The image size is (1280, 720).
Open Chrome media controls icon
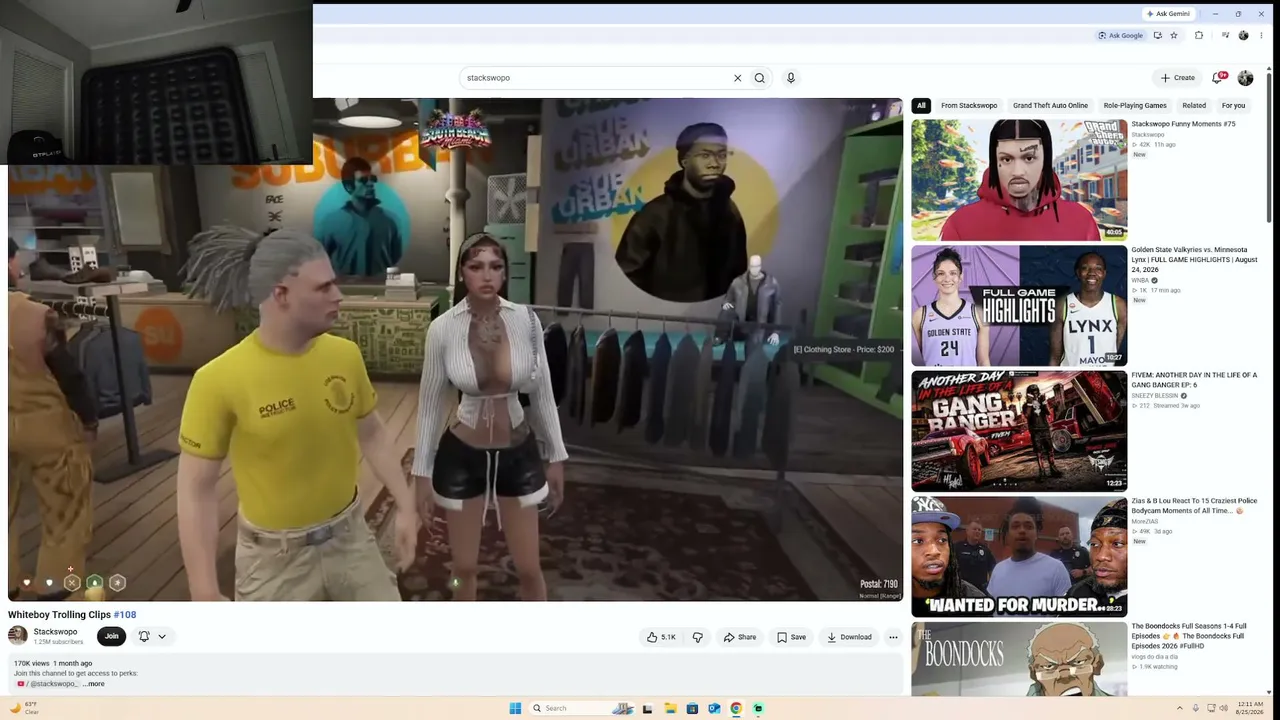(x=1225, y=35)
